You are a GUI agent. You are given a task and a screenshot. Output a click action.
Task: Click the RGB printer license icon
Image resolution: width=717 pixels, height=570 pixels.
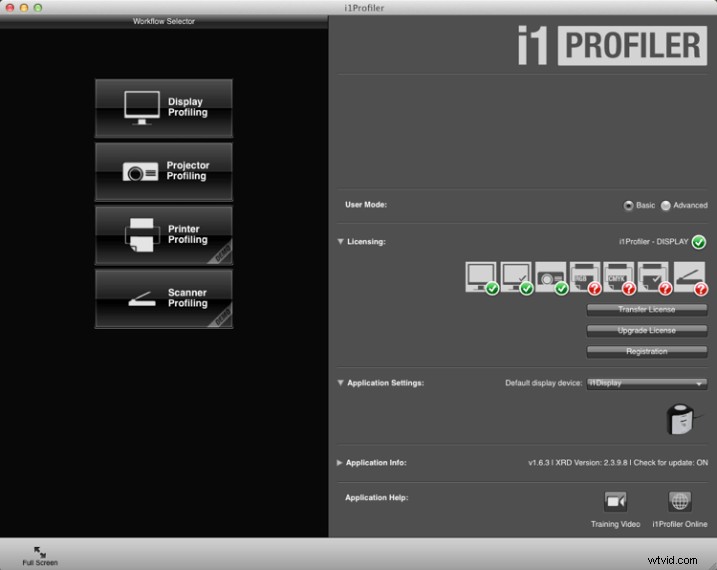tap(585, 277)
